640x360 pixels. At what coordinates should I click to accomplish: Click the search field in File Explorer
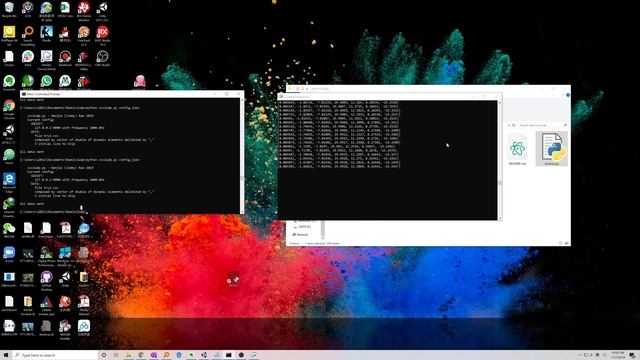(542, 125)
